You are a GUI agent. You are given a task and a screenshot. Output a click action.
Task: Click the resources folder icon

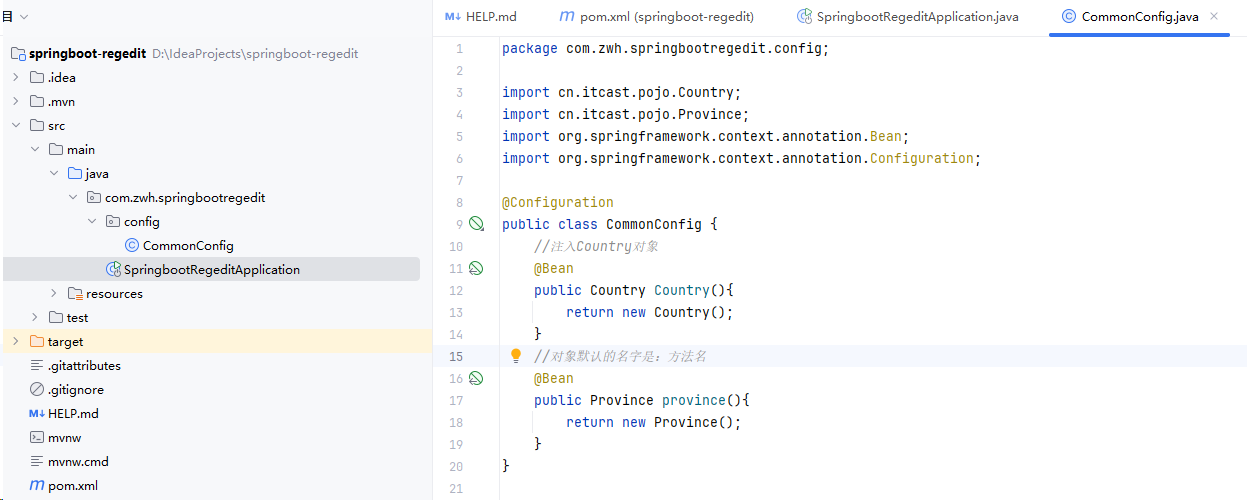pos(75,293)
